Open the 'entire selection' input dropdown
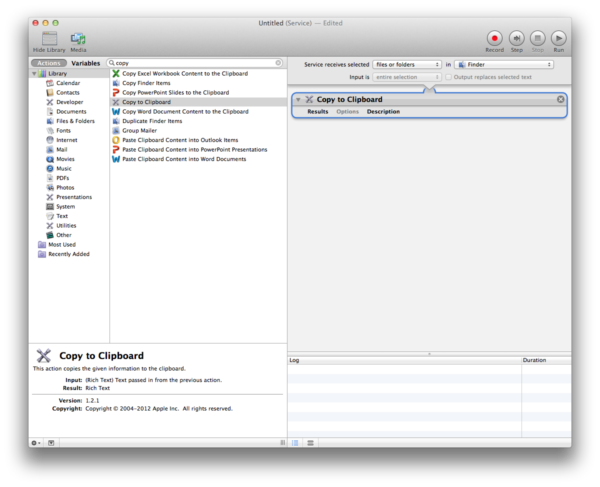 (x=407, y=77)
